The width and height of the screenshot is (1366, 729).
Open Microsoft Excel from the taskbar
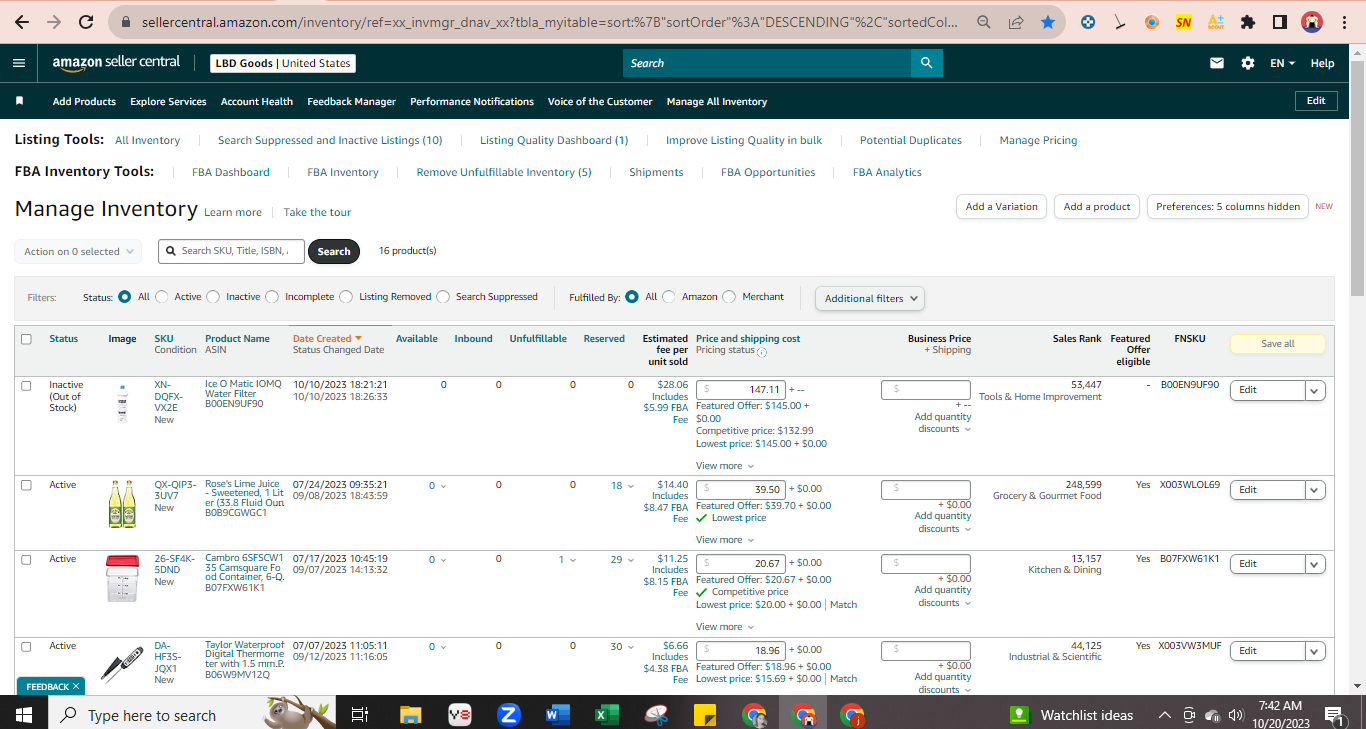click(606, 714)
